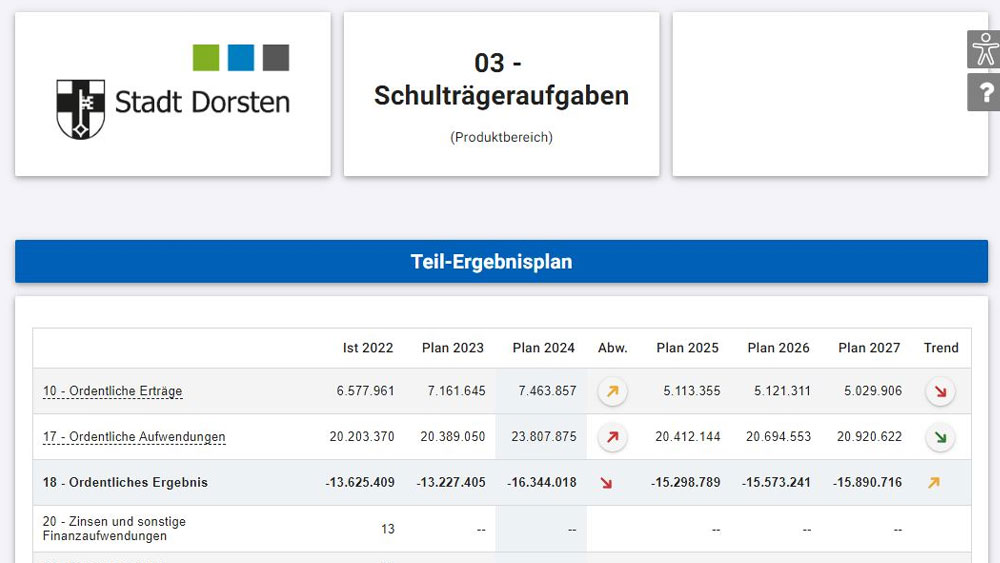The width and height of the screenshot is (1000, 563).
Task: Click the Teil-Ergebnisplan blue header bar
Action: 501,262
